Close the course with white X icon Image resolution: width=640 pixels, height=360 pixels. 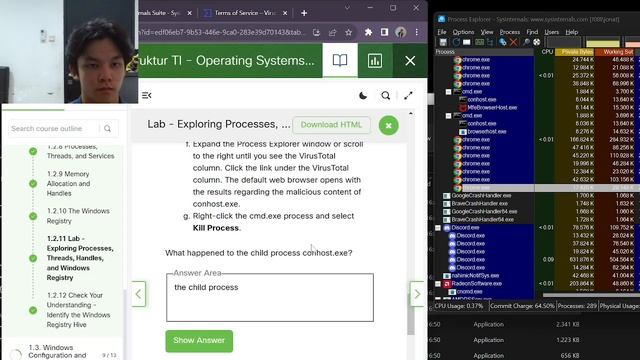410,60
